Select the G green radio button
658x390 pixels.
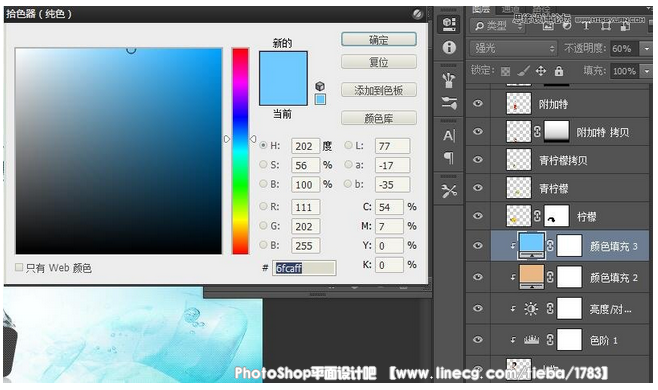coord(263,225)
